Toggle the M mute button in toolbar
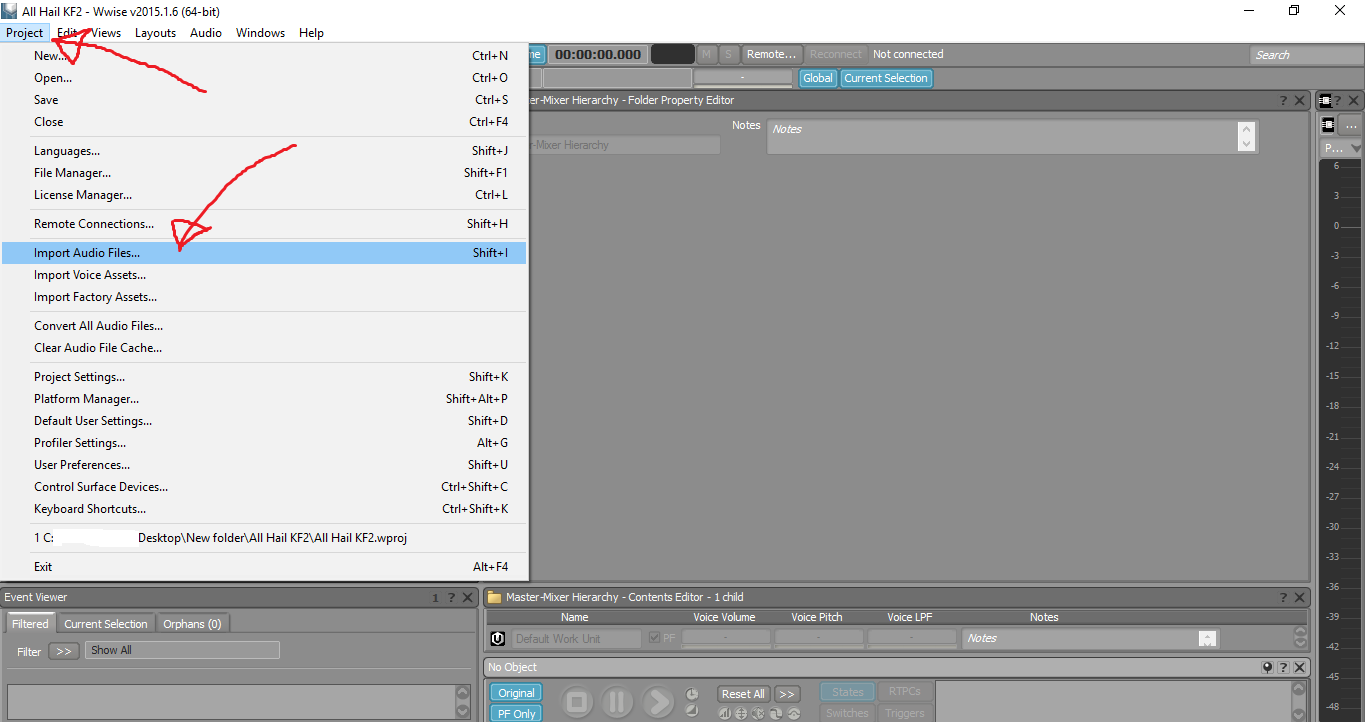1365x722 pixels. tap(707, 54)
